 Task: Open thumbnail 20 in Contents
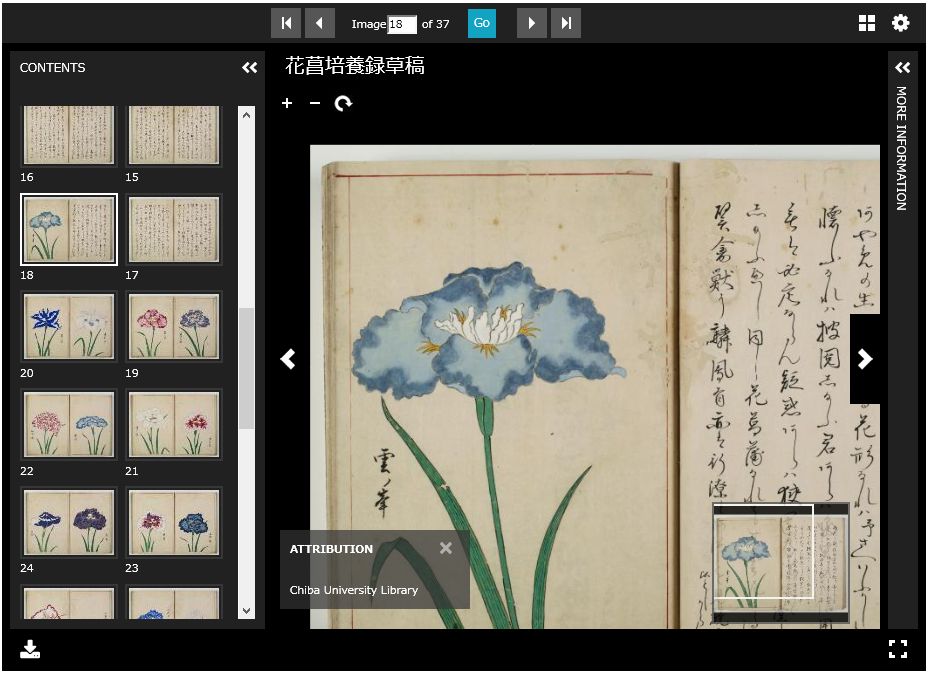tap(69, 327)
